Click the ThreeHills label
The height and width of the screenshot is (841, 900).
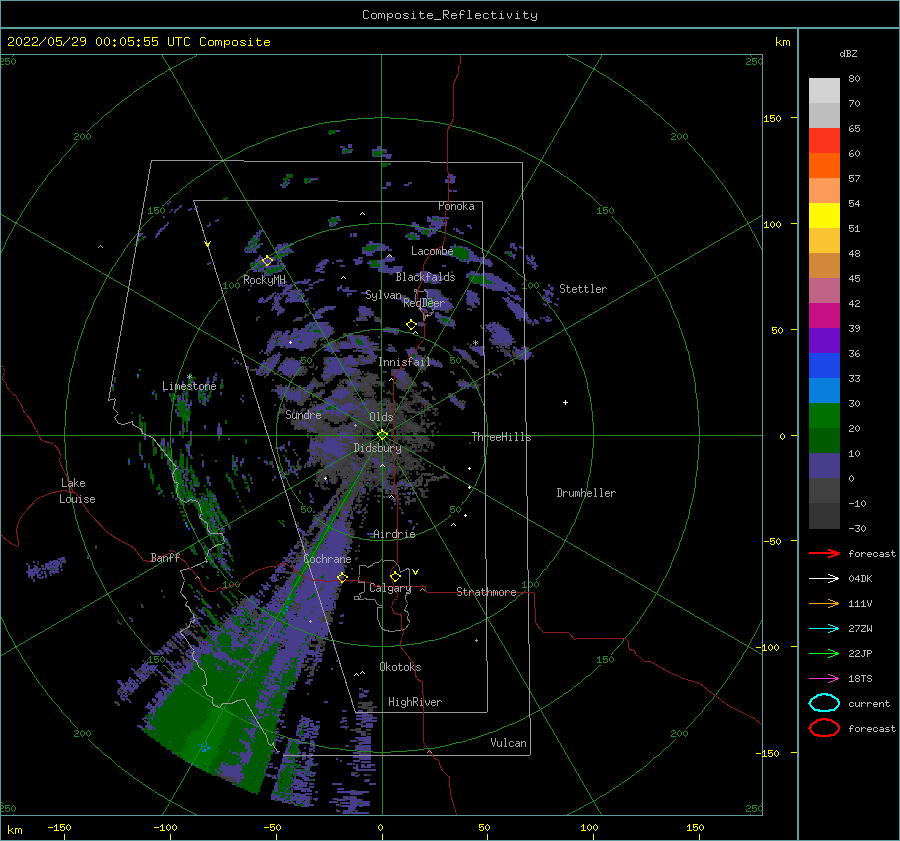(501, 437)
